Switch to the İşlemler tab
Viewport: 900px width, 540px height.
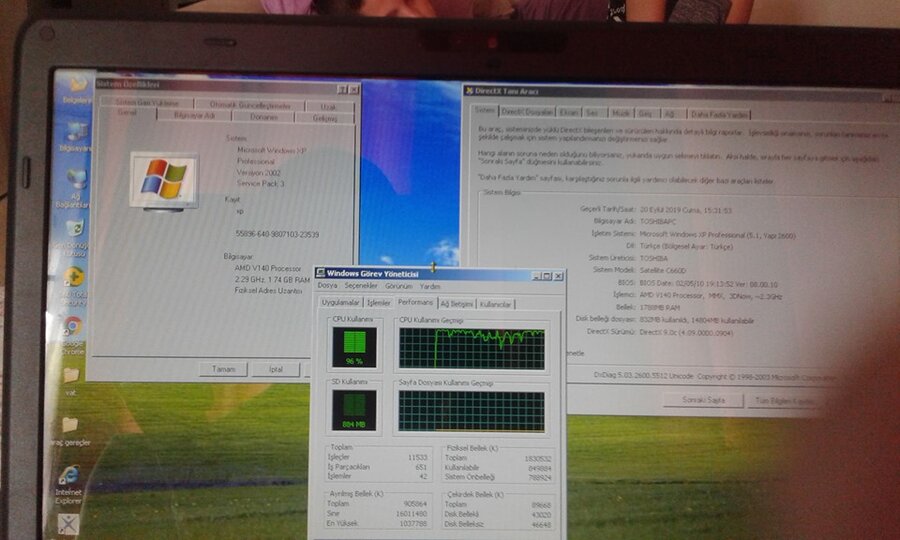pos(378,303)
